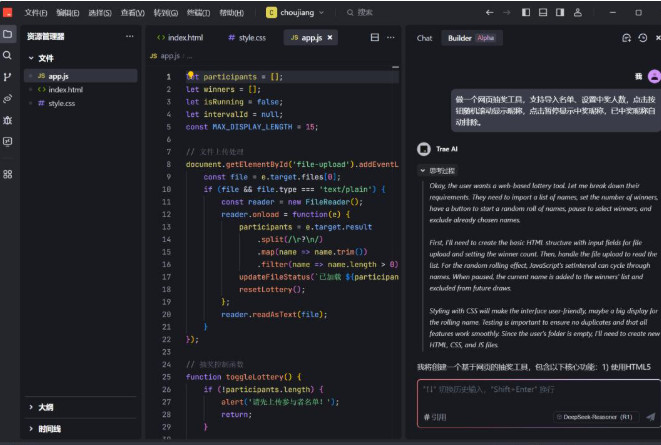This screenshot has width=661, height=445.
Task: Click the 资源管理器 panel title
Action: tap(46, 36)
